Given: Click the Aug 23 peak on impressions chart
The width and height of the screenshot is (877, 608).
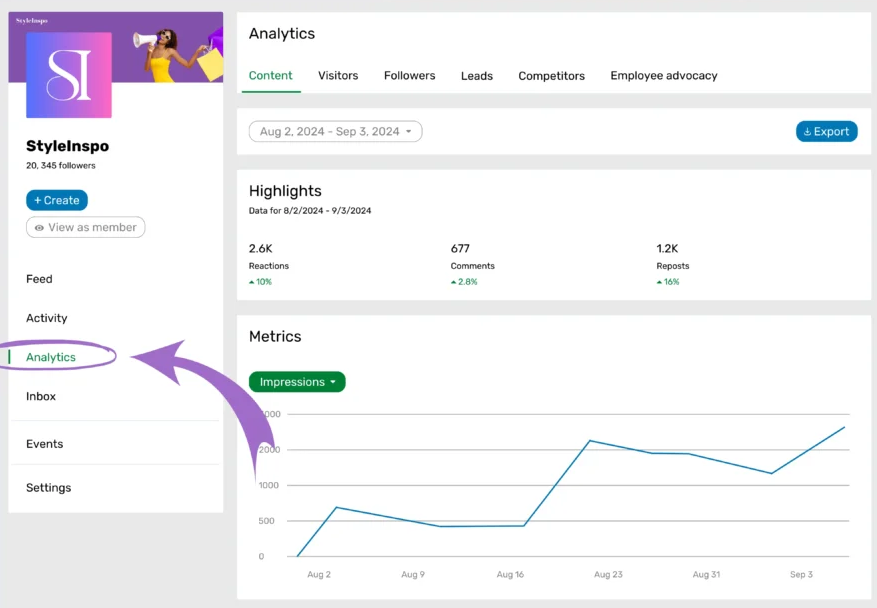Looking at the screenshot, I should (590, 441).
